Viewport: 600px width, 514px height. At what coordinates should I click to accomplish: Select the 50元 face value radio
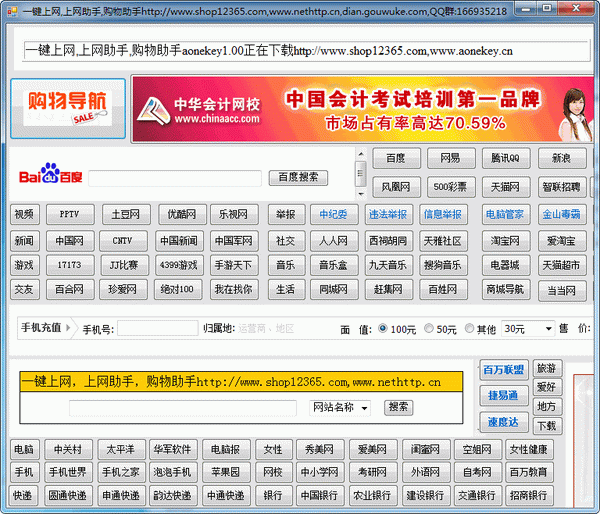(x=429, y=328)
